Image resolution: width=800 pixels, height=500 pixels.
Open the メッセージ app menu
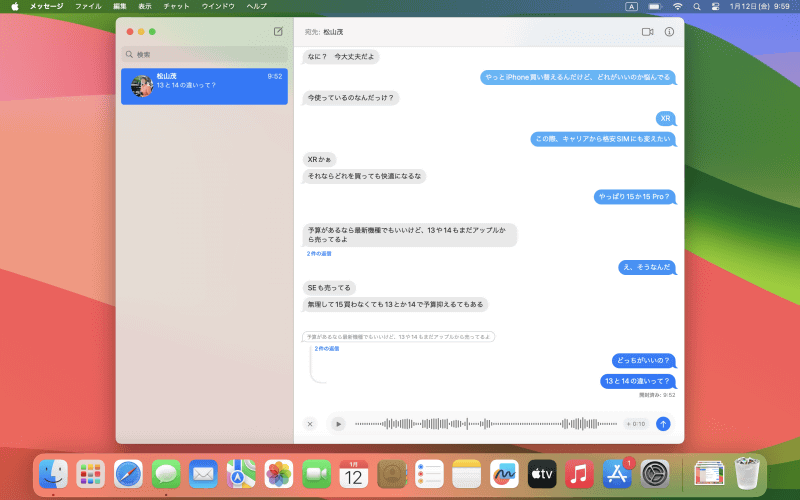pyautogui.click(x=46, y=6)
